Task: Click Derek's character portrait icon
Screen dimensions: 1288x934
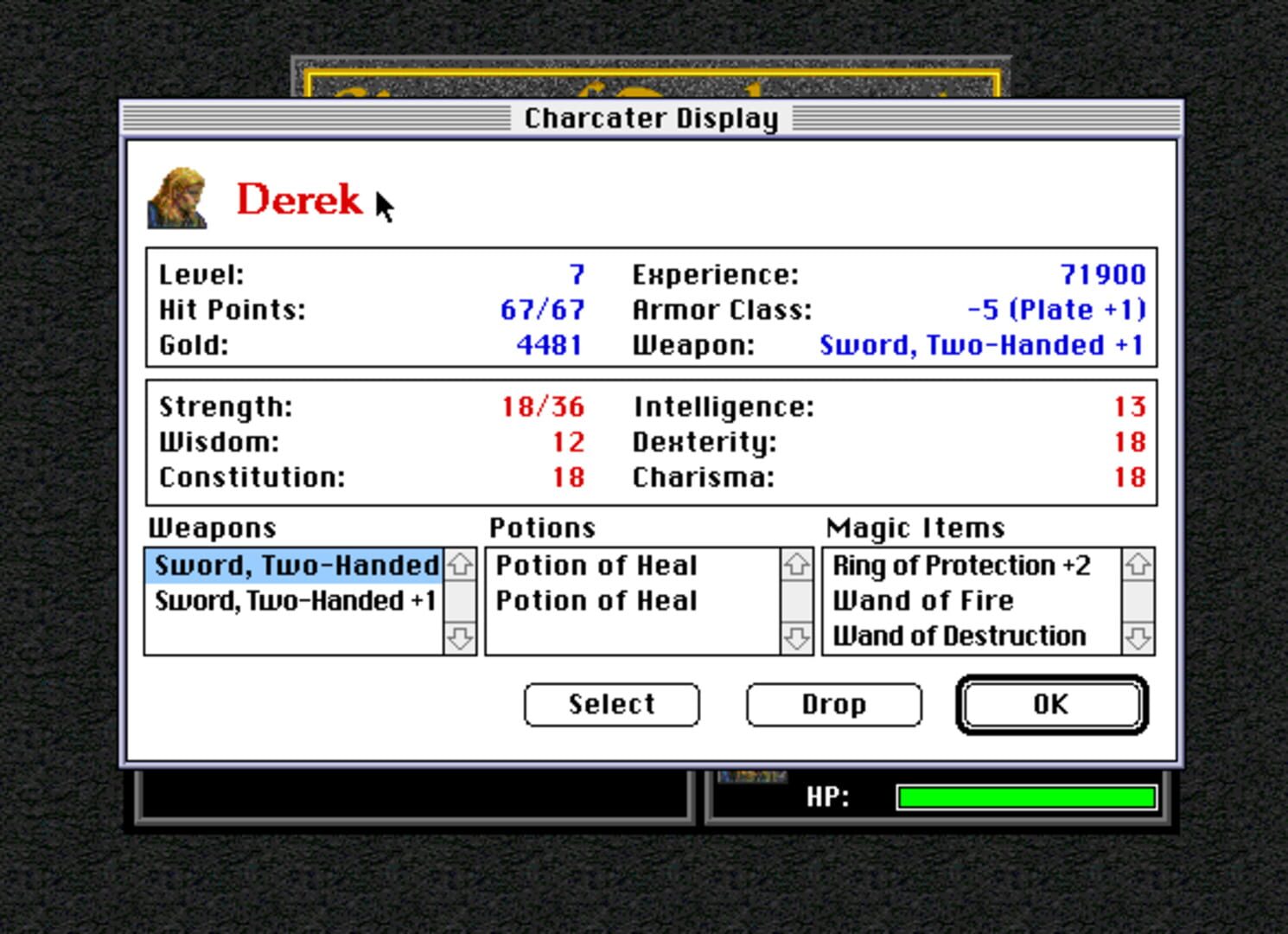Action: pos(180,197)
